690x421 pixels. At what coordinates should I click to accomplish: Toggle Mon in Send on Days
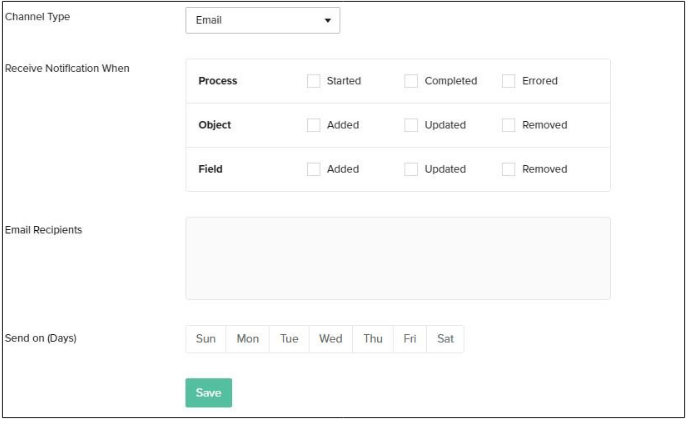248,339
